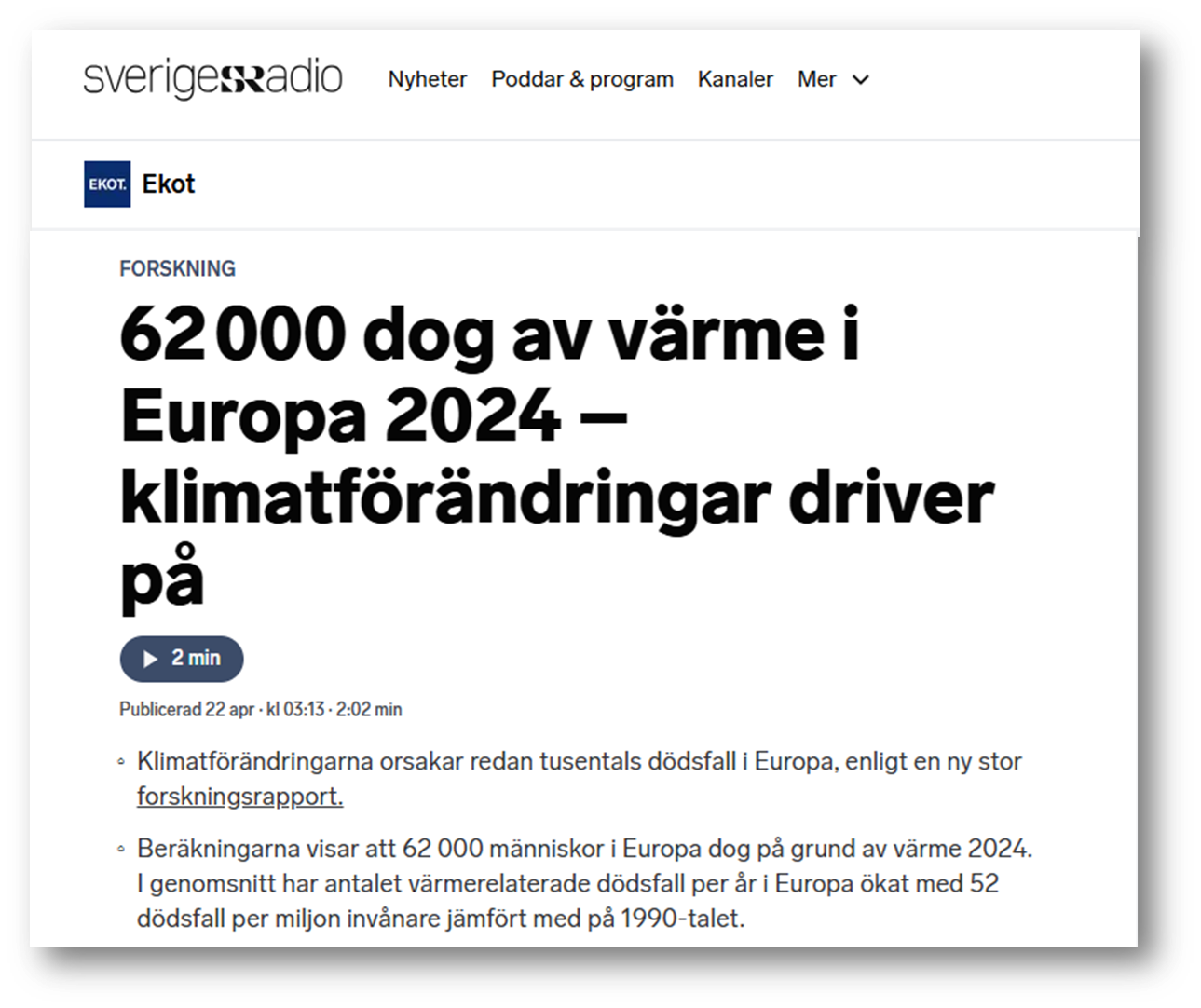Click the article headline about 62 000 deaths
The width and height of the screenshot is (1201, 1008).
[x=556, y=455]
